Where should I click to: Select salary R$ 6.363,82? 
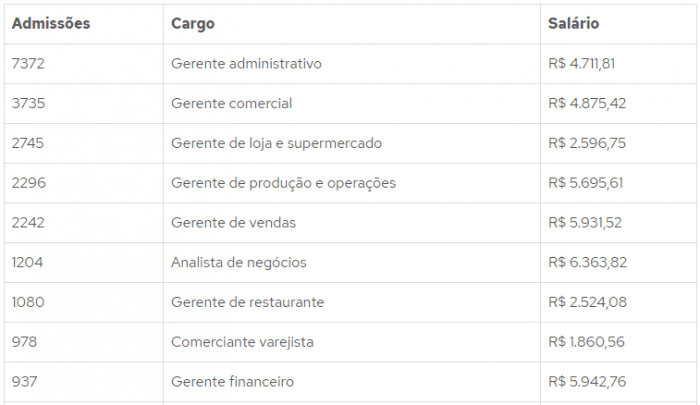pyautogui.click(x=588, y=262)
